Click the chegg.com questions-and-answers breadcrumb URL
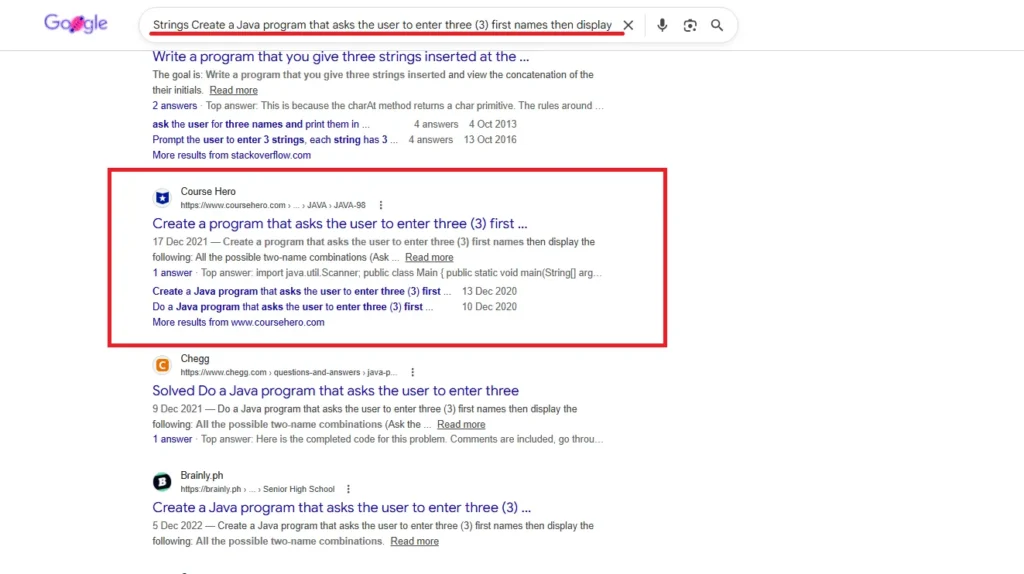Screen dimensions: 1024x574 289,372
